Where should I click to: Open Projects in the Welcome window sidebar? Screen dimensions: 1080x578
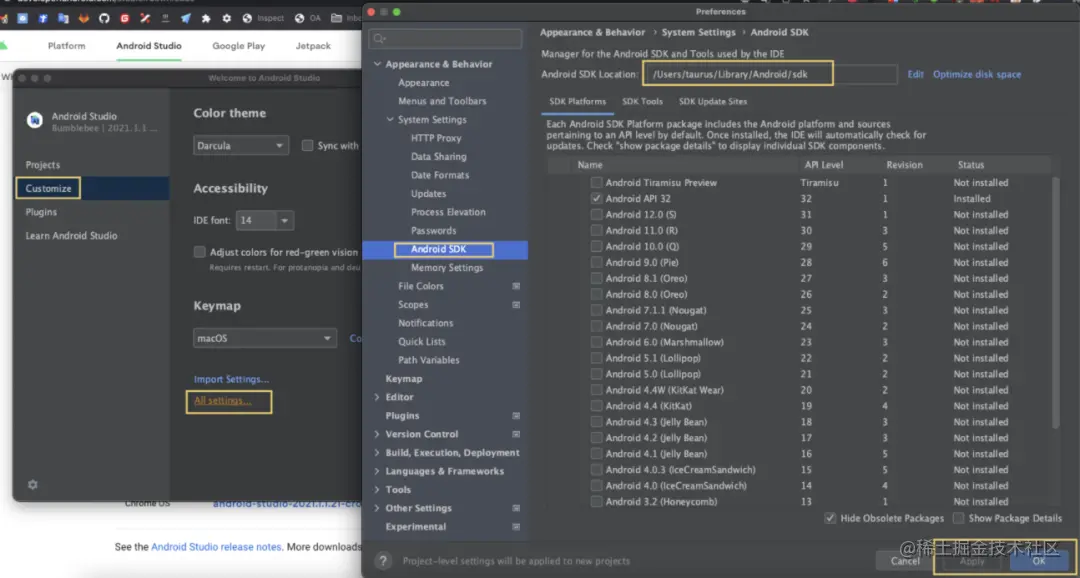(43, 165)
